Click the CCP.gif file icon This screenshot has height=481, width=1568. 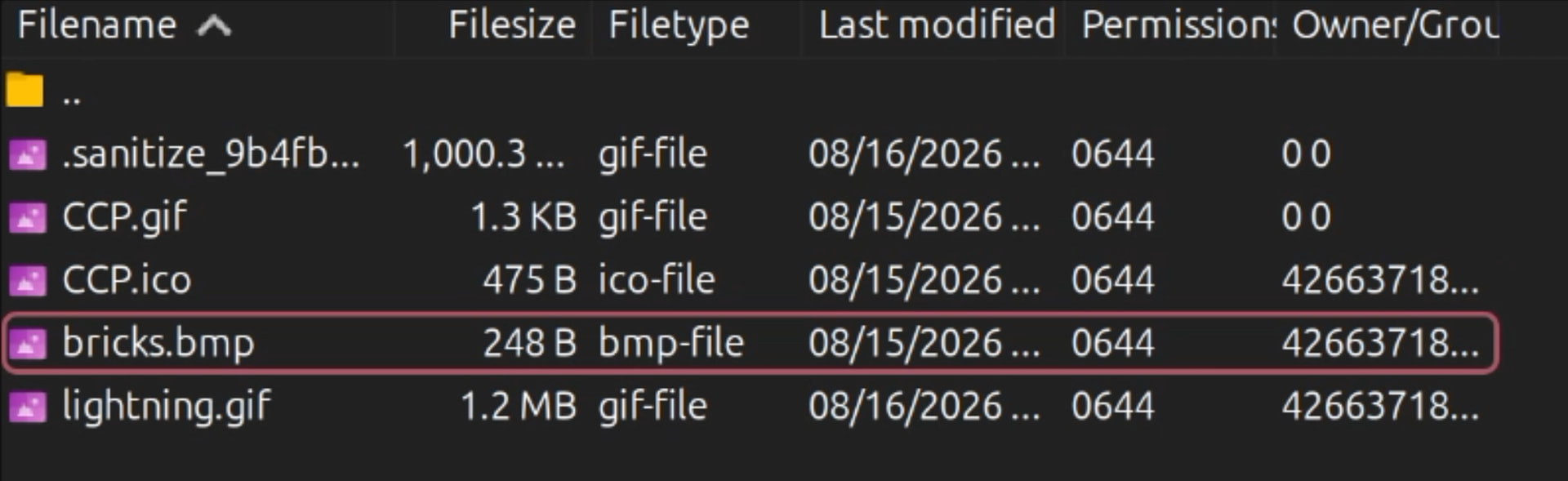point(28,216)
